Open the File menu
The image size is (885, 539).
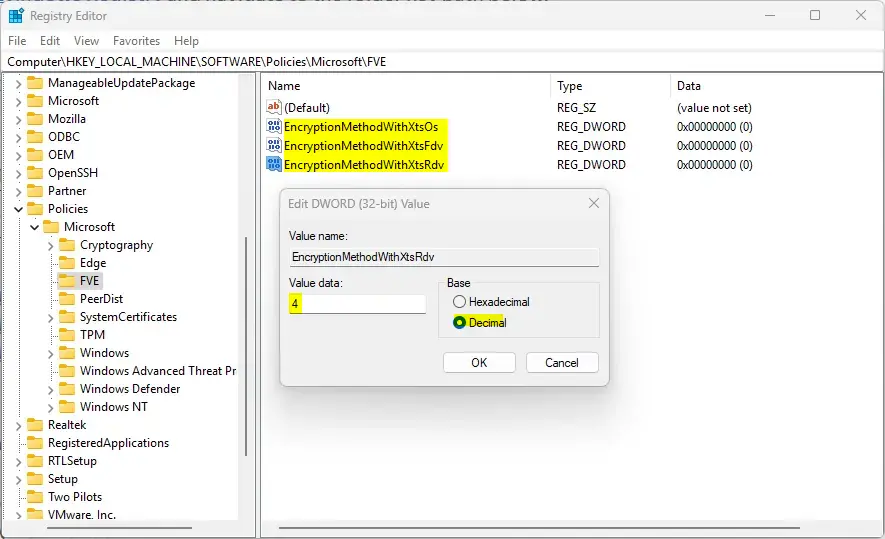pos(17,41)
